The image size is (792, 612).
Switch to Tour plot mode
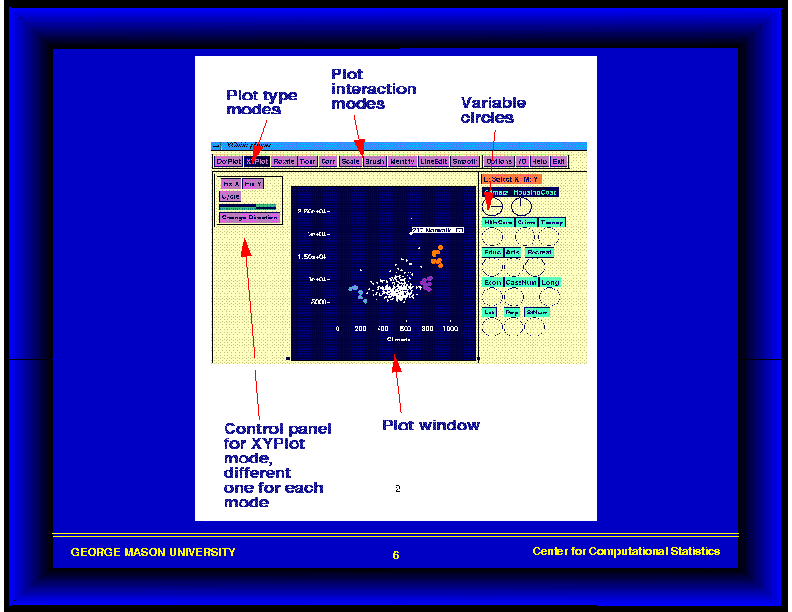[x=307, y=161]
